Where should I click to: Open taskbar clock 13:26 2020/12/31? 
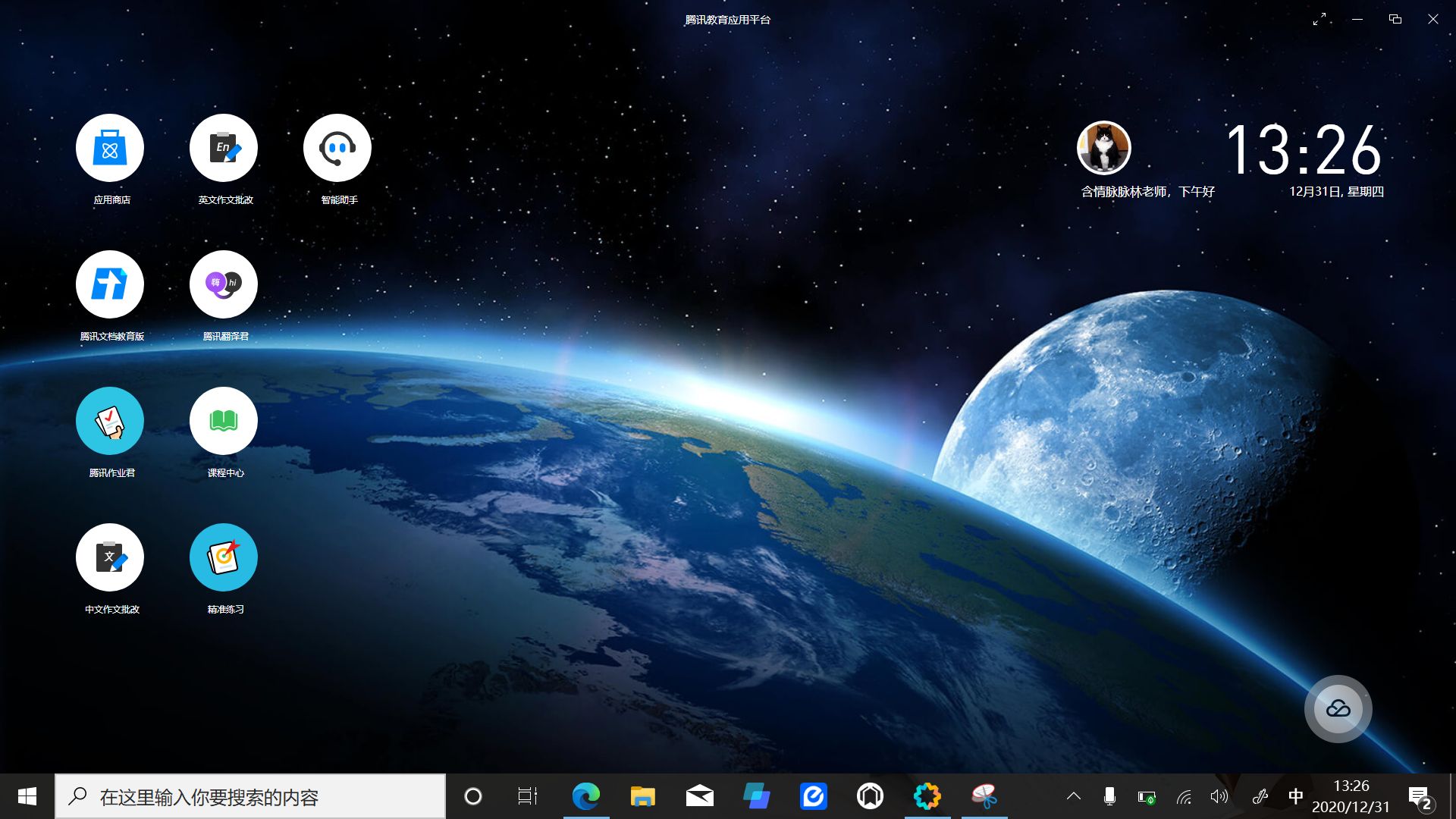(x=1351, y=796)
